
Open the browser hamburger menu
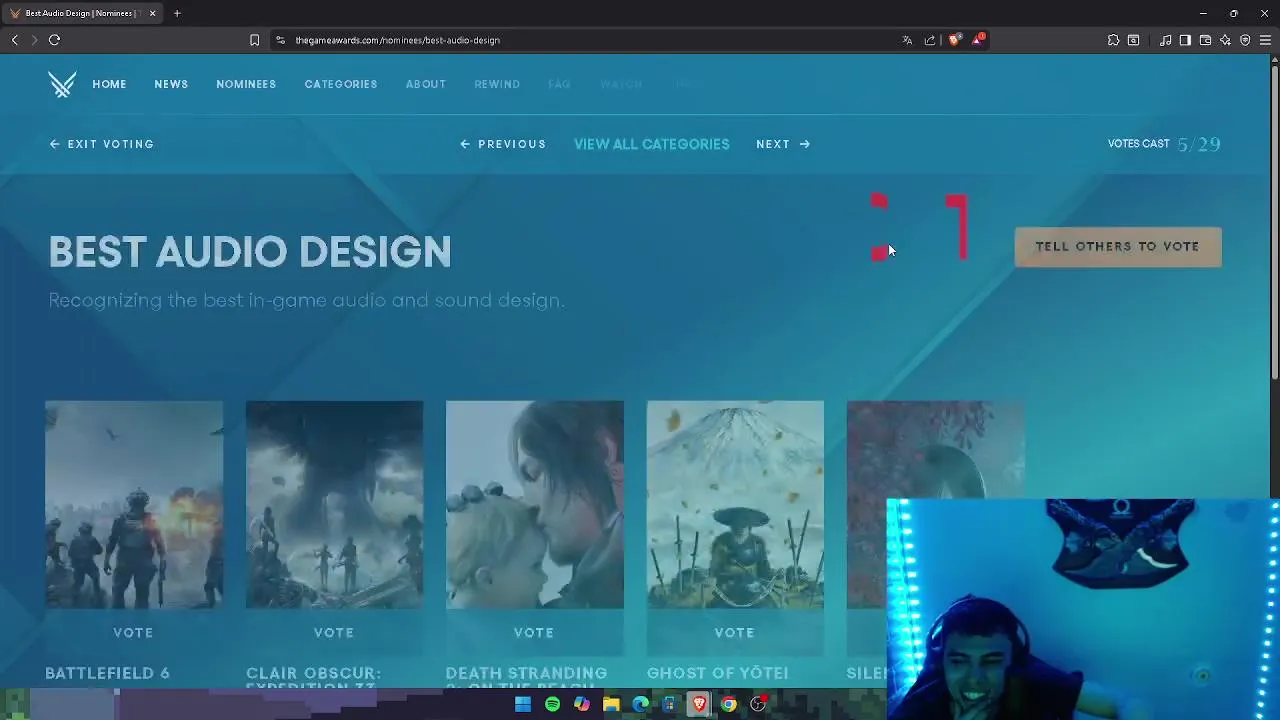pos(1265,40)
